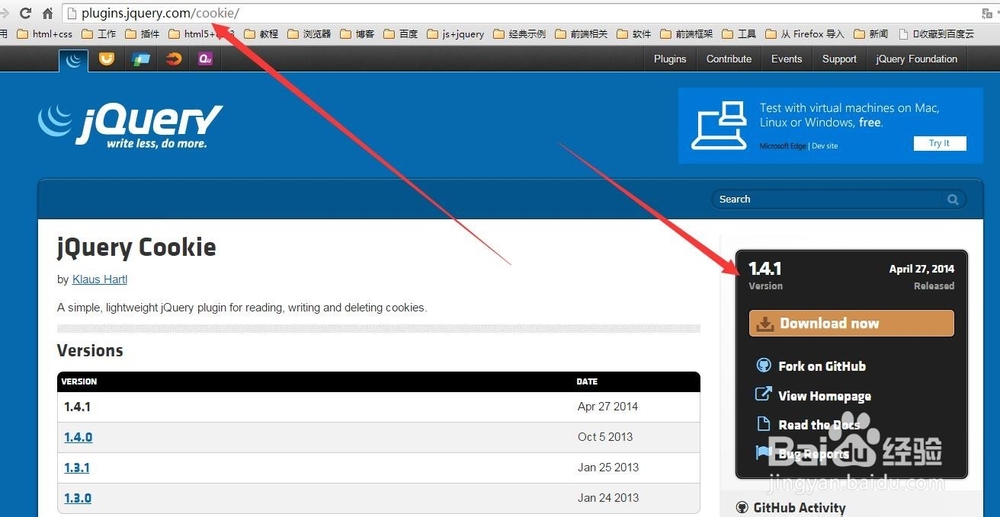Click the GitHub icon beside Fork on GitHub
The width and height of the screenshot is (1000, 517).
763,365
